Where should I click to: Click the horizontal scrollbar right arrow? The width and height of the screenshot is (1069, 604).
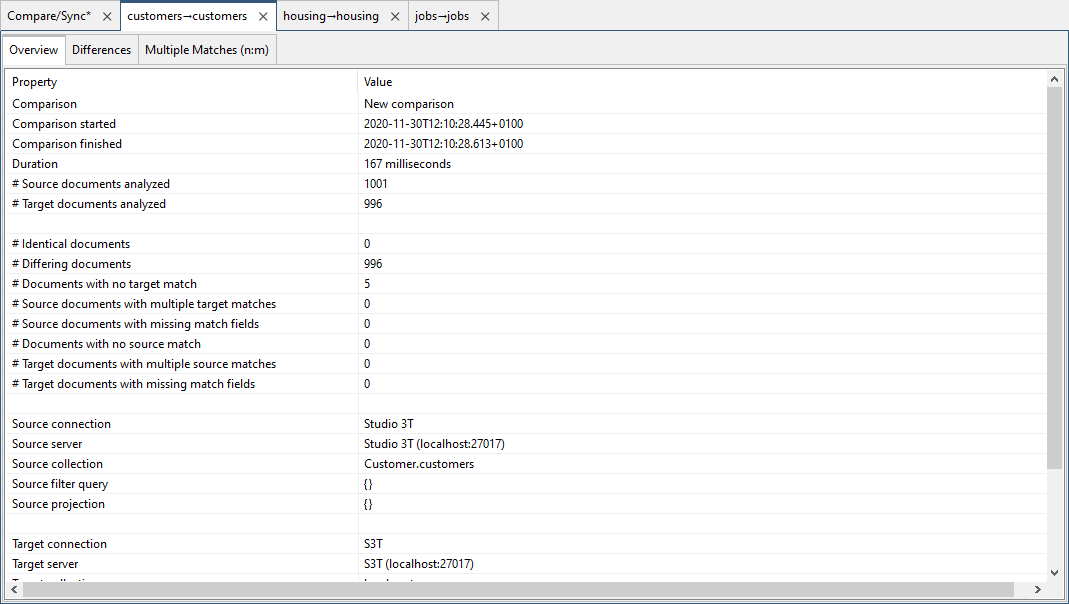(1038, 590)
